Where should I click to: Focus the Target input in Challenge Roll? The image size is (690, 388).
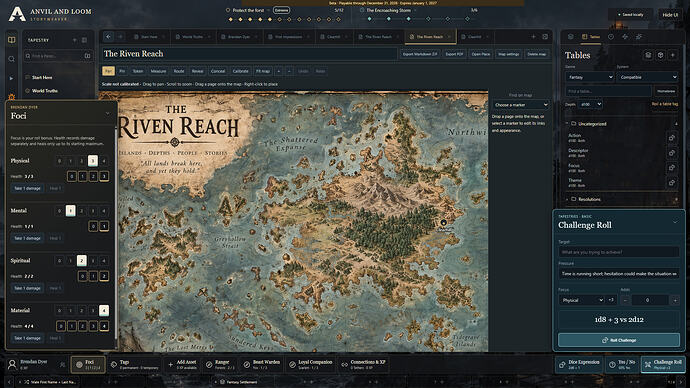[619, 252]
